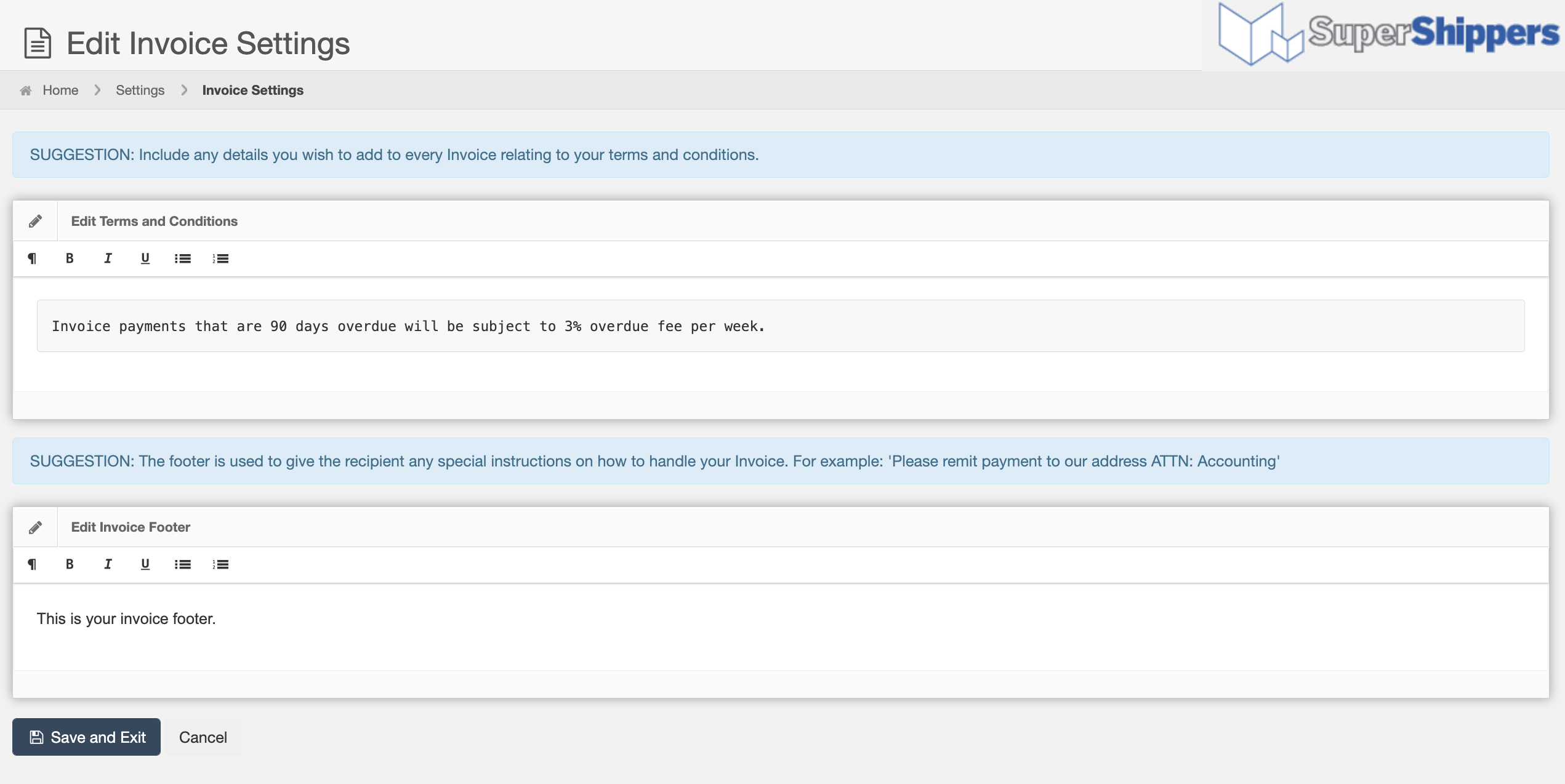The width and height of the screenshot is (1565, 784).
Task: Click the SuperShippers logo
Action: point(1388,34)
